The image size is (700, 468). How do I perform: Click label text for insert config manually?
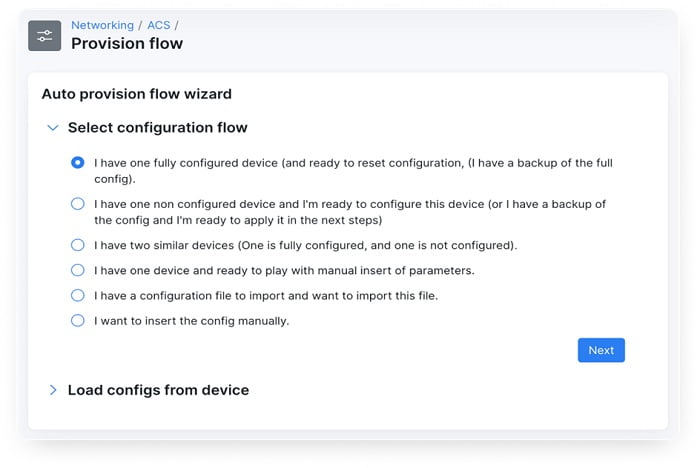pyautogui.click(x=191, y=322)
